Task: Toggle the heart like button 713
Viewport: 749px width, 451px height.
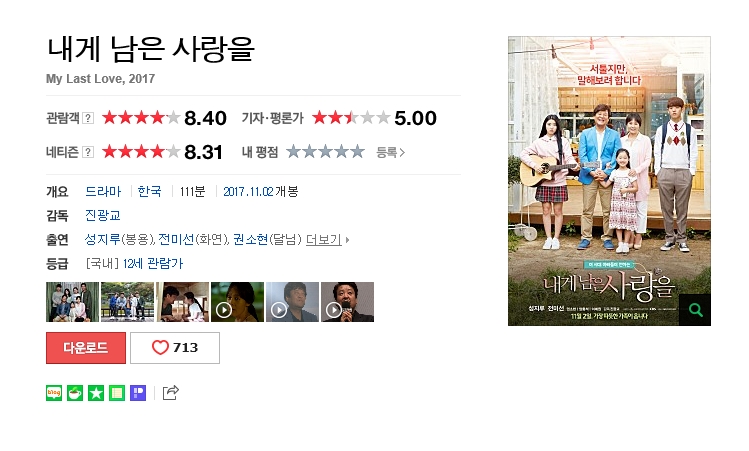Action: point(175,348)
